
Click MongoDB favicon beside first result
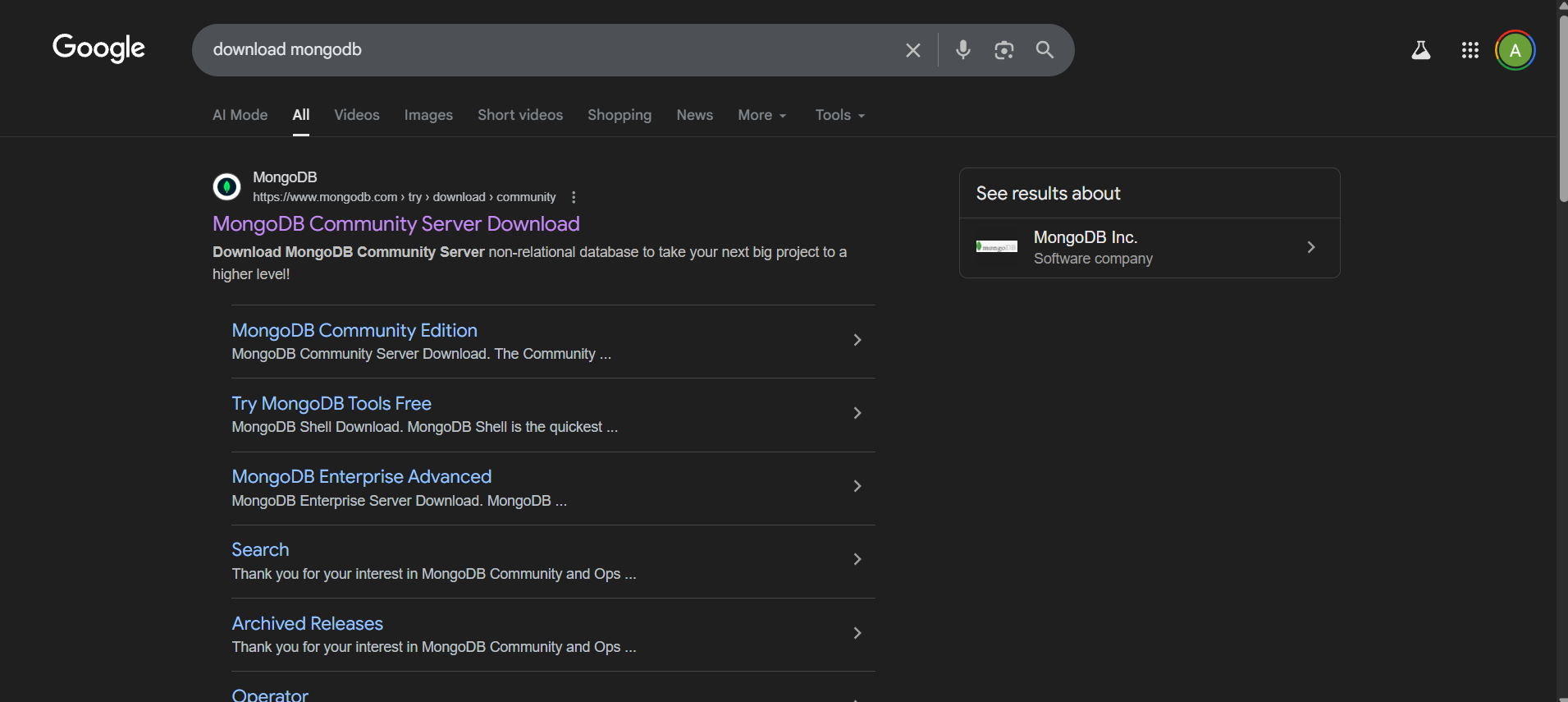click(226, 186)
